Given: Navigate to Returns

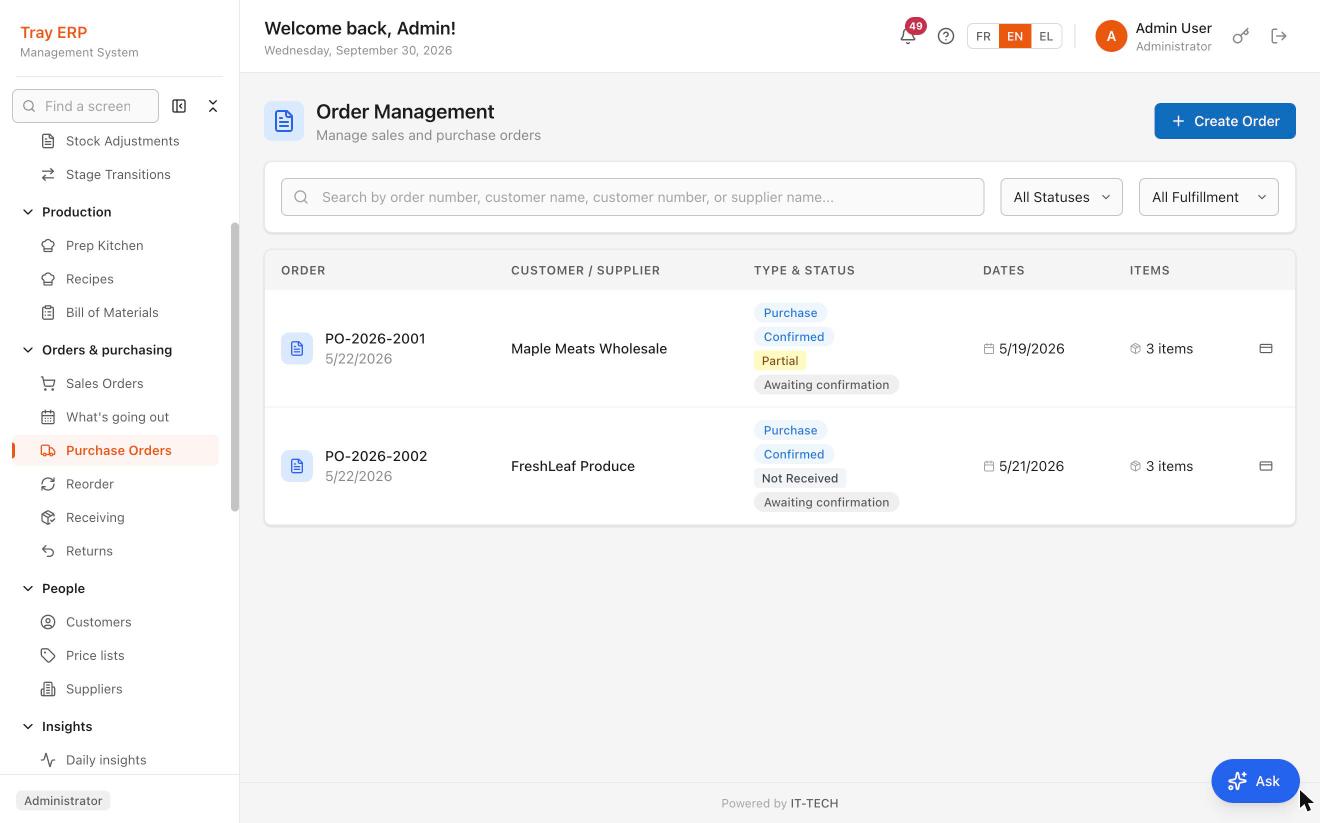Looking at the screenshot, I should (89, 551).
